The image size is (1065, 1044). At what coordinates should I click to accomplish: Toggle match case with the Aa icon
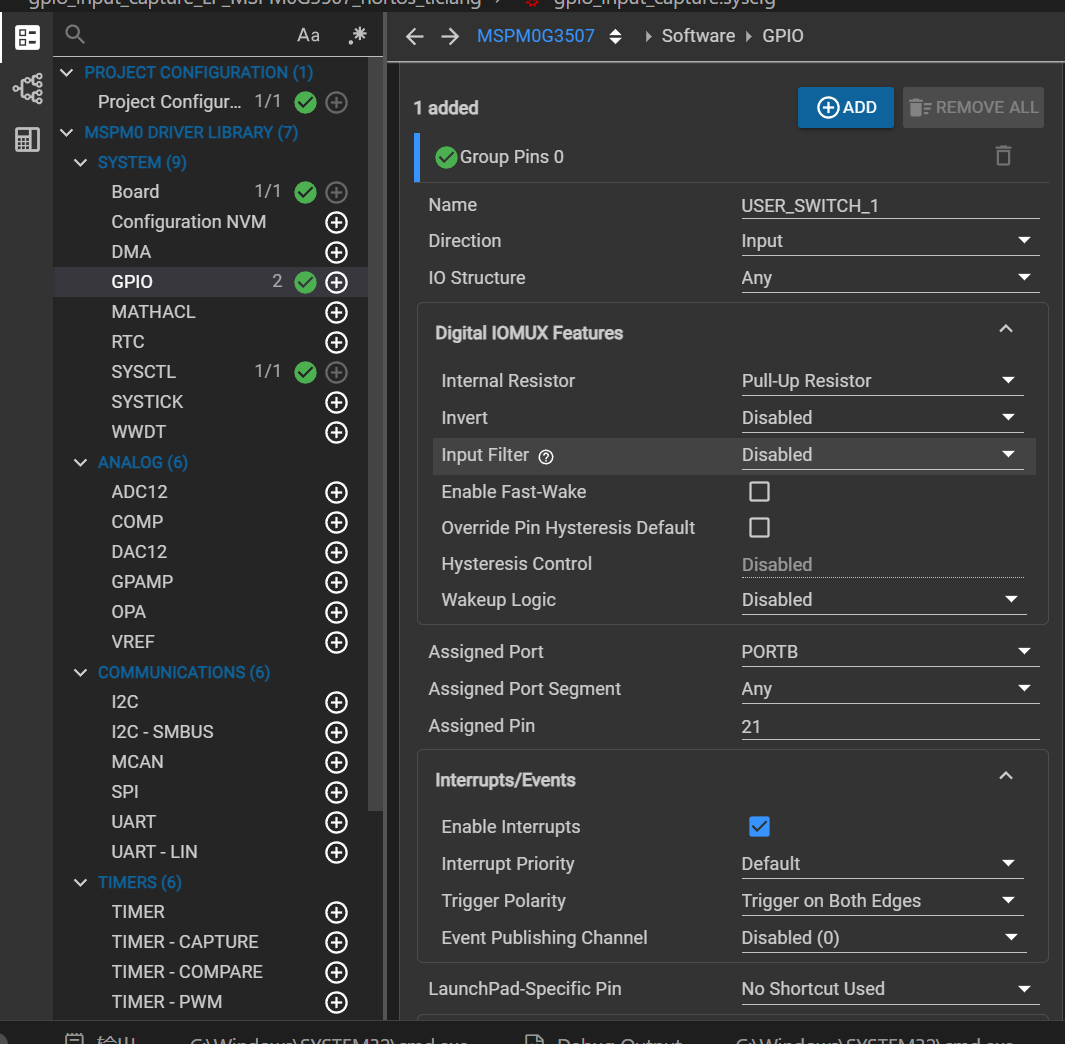307,34
